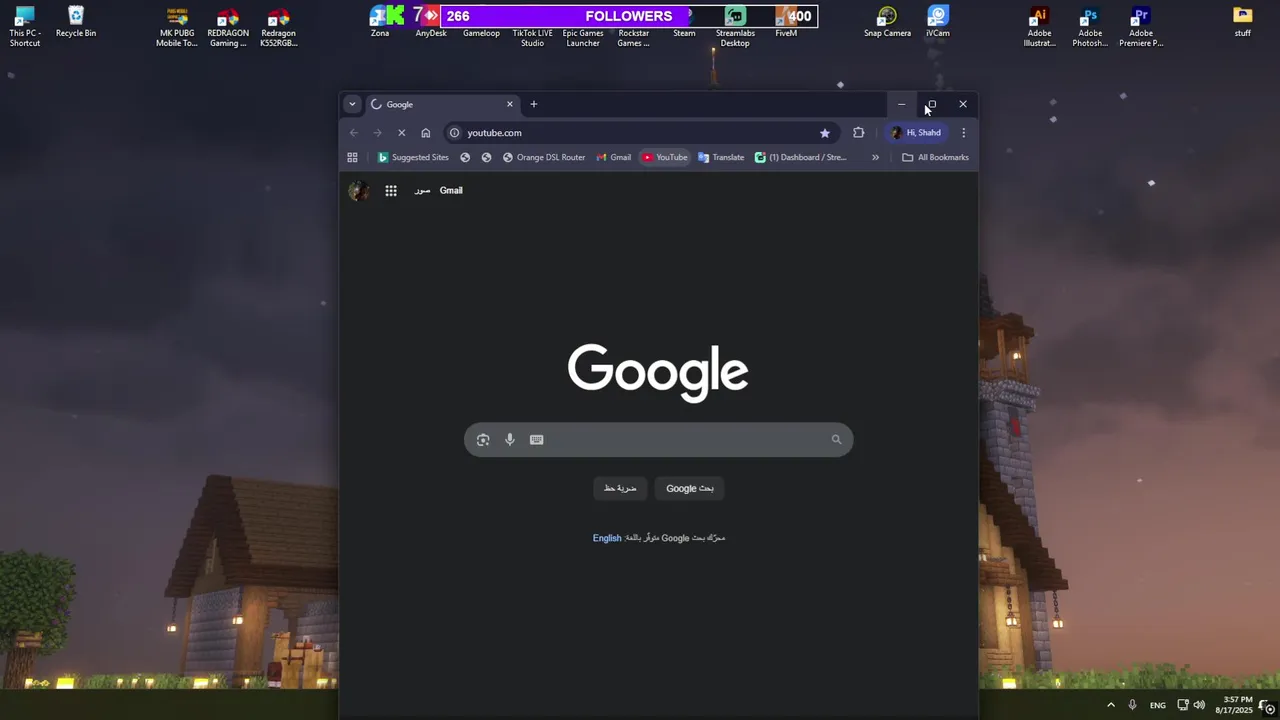Expand hidden bookmarks with double chevron

coord(875,157)
